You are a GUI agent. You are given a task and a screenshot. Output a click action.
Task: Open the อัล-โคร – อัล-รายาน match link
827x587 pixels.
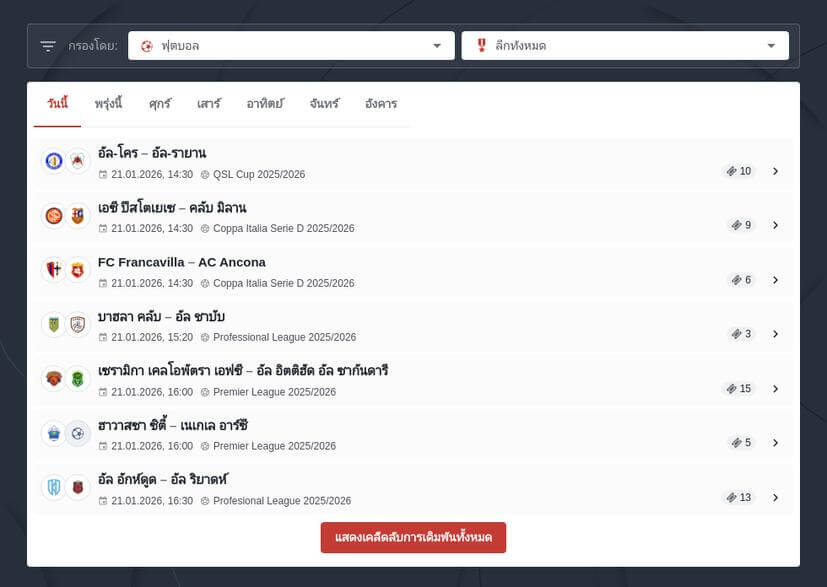coord(152,153)
